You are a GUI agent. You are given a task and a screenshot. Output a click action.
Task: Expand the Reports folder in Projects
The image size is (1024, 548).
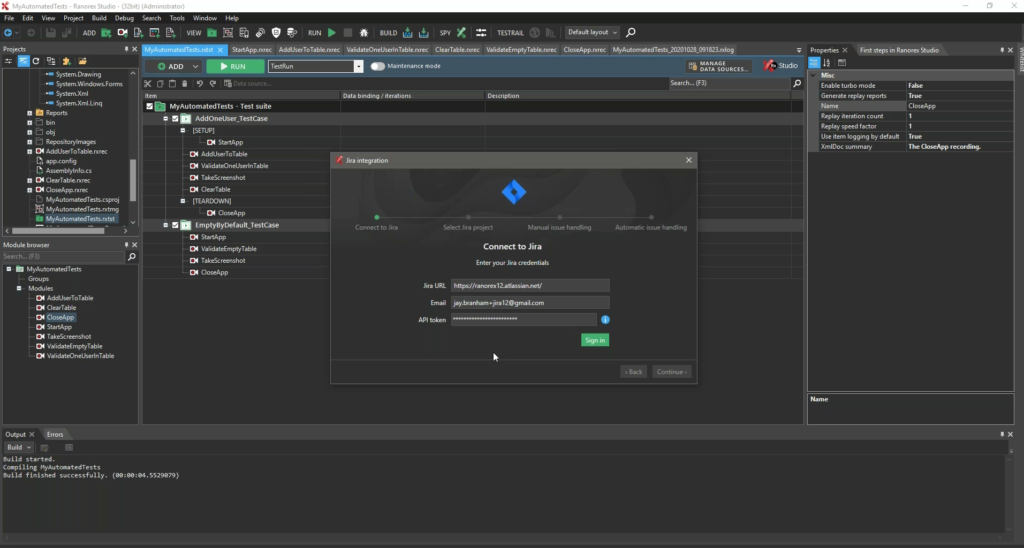pos(29,112)
